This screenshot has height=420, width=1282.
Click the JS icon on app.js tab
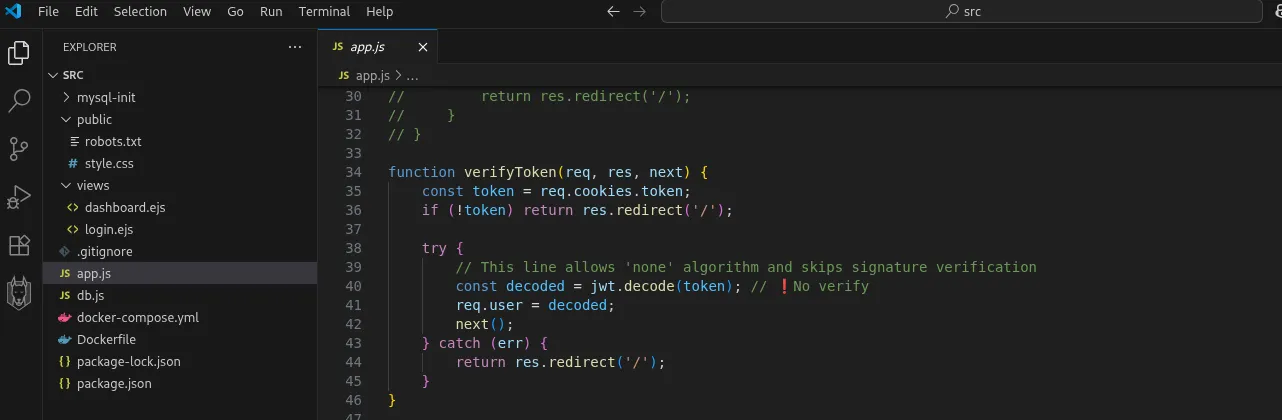[337, 47]
